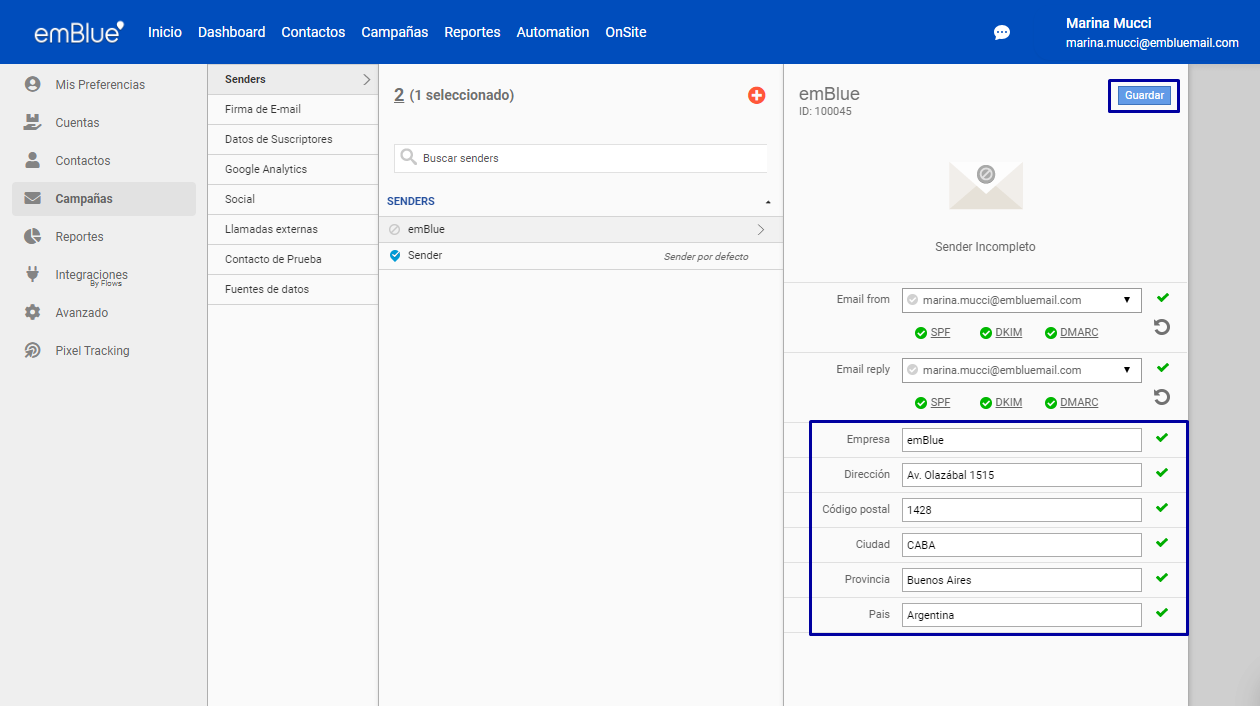Open Avanzado settings gear in sidebar
This screenshot has width=1260, height=706.
(x=33, y=313)
